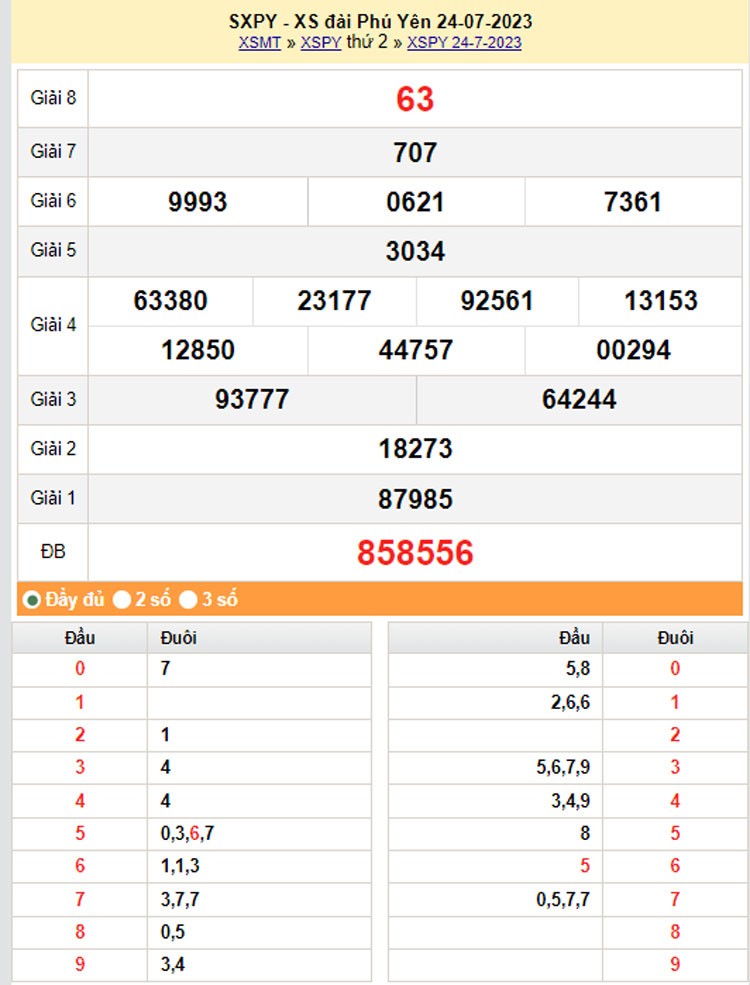Screen dimensions: 750x985
Task: Click Giải 6 number 9993
Action: (x=198, y=202)
